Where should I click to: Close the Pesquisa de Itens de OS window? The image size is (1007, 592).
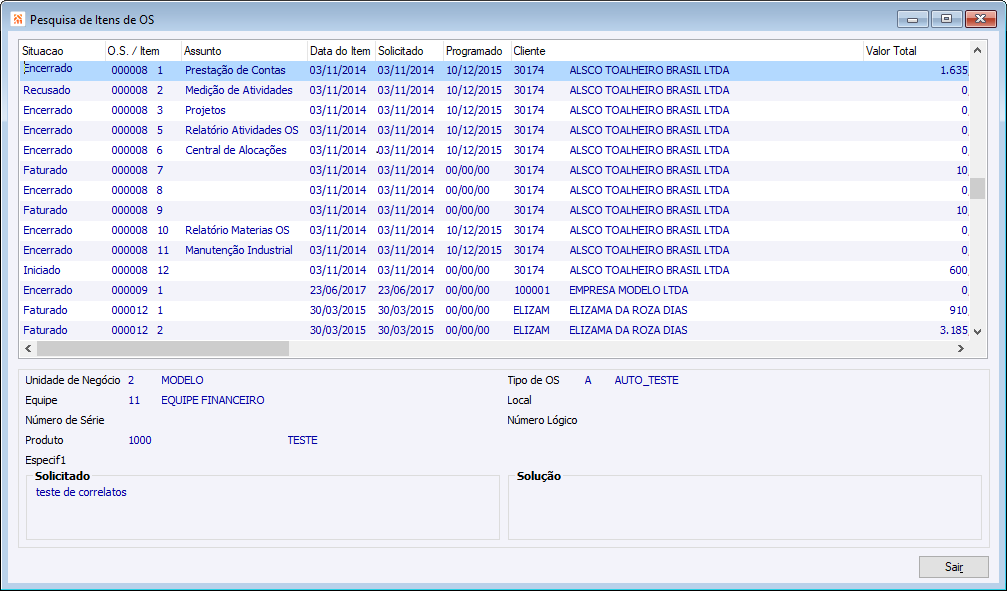981,19
